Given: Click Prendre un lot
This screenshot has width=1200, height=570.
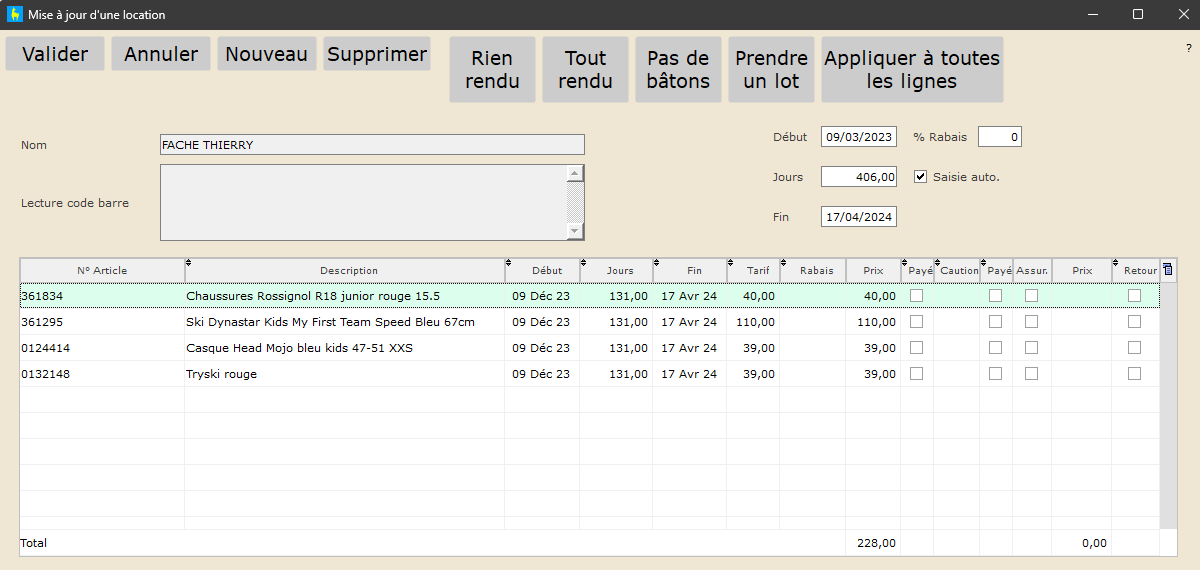Looking at the screenshot, I should pyautogui.click(x=771, y=70).
